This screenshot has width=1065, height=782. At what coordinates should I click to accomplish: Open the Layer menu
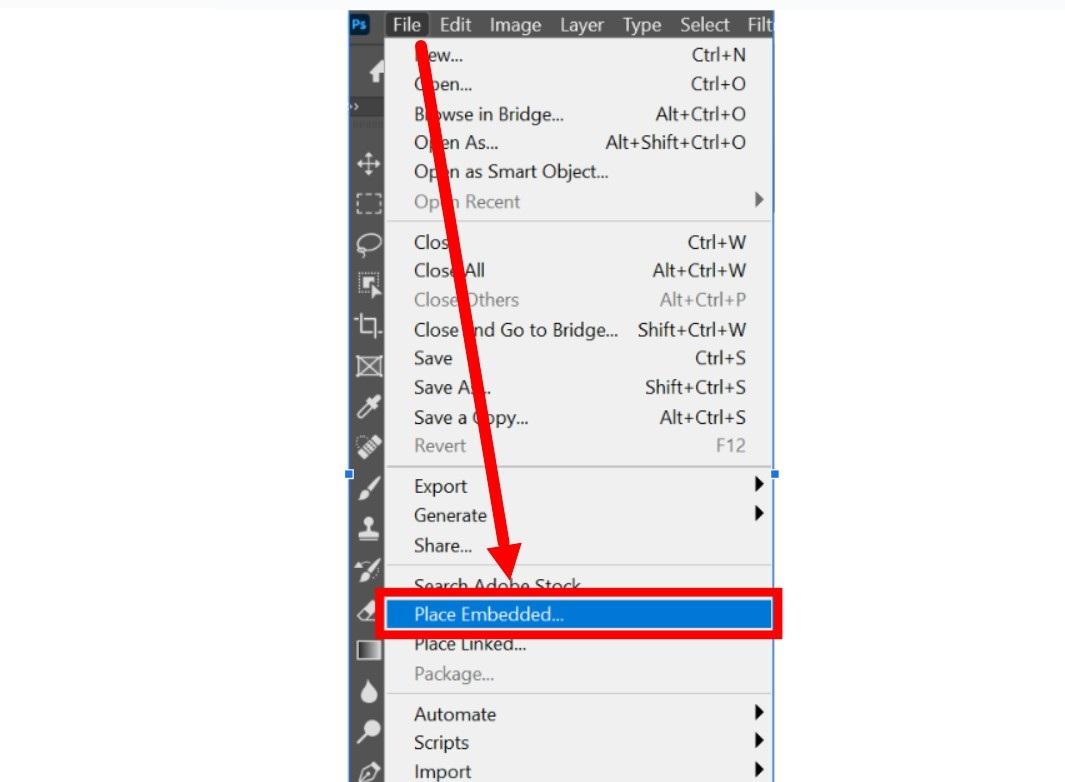(581, 25)
